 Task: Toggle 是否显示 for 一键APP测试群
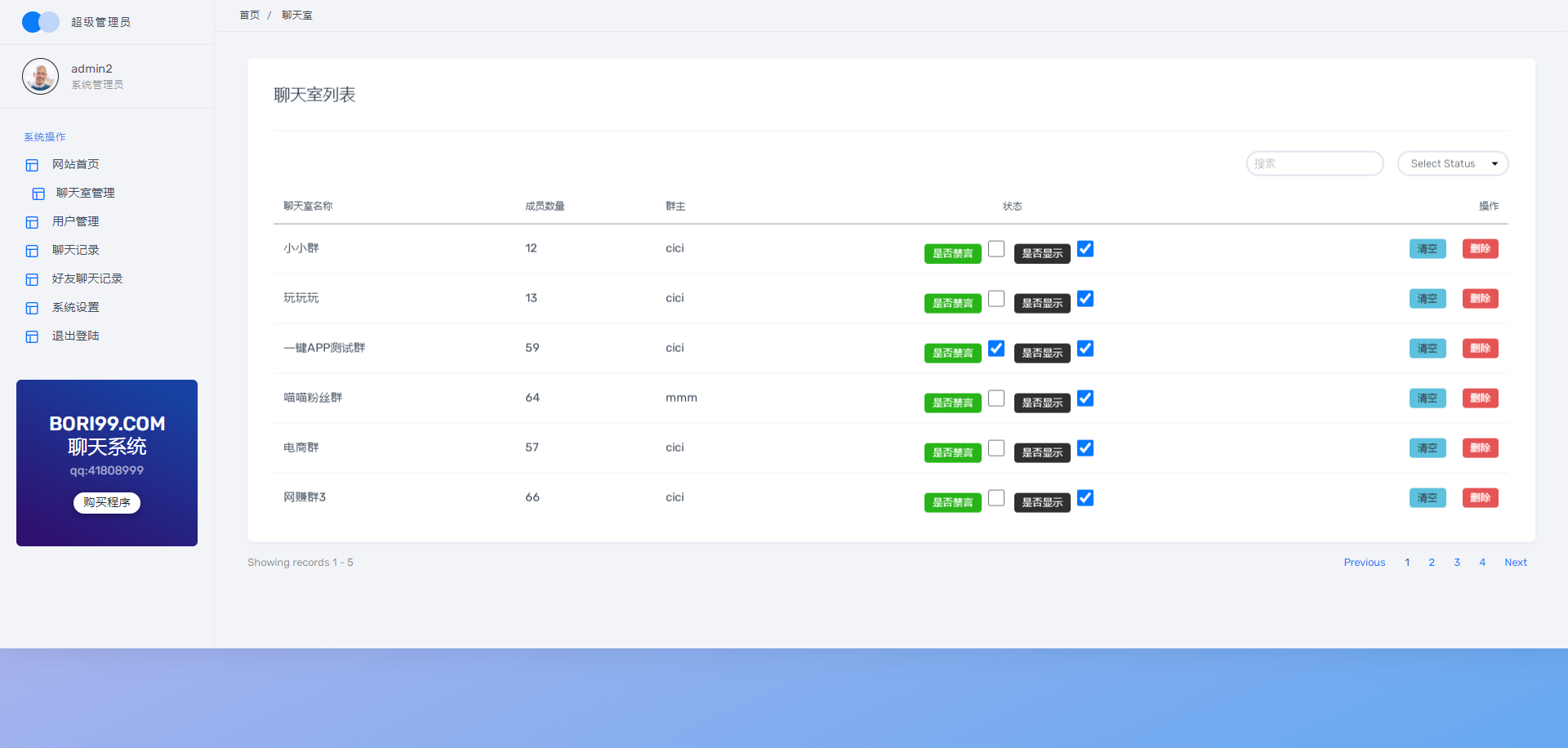coord(1085,349)
